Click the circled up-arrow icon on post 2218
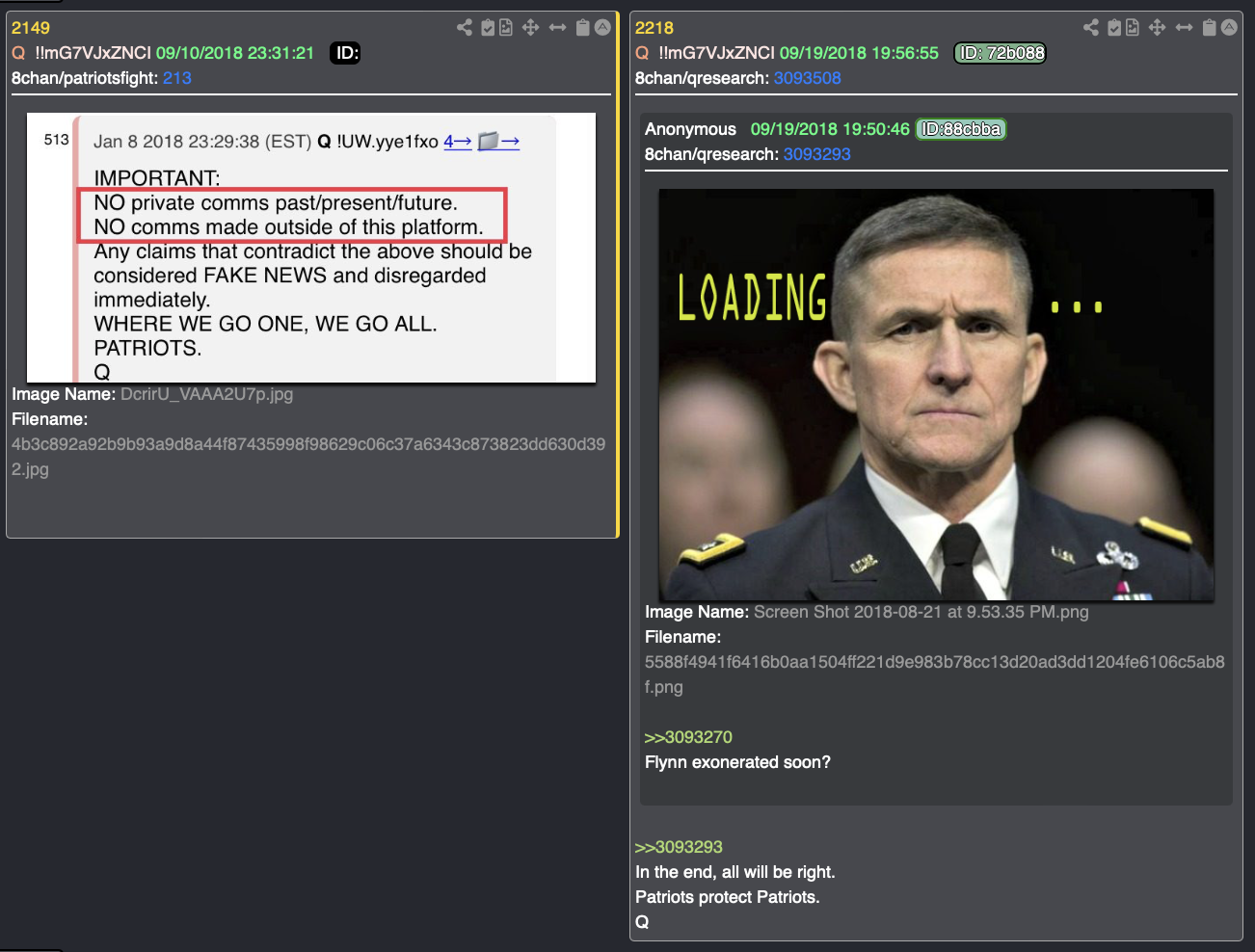Viewport: 1255px width, 952px height. pyautogui.click(x=1229, y=27)
